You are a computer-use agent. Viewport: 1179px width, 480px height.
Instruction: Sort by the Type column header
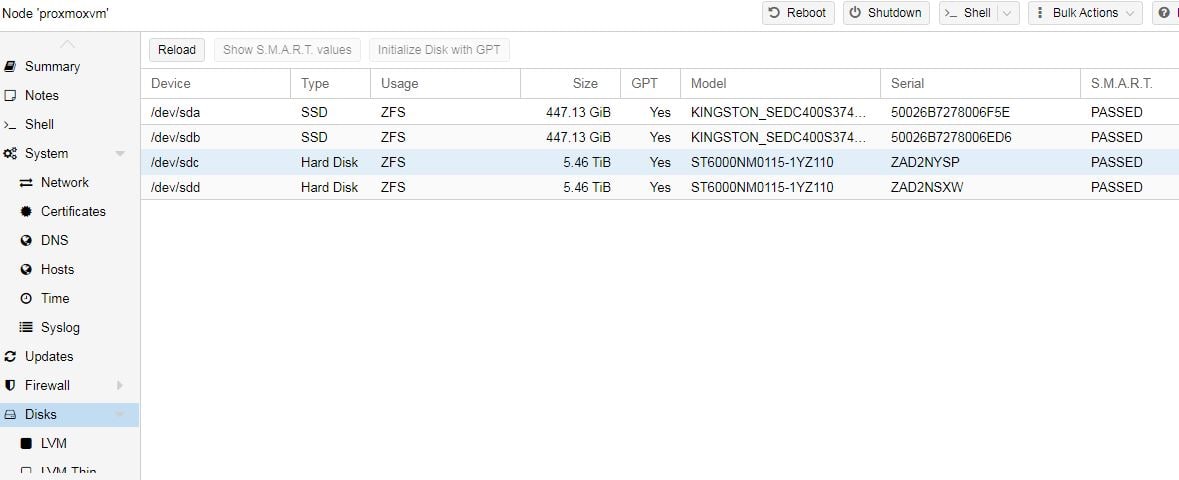[x=330, y=84]
